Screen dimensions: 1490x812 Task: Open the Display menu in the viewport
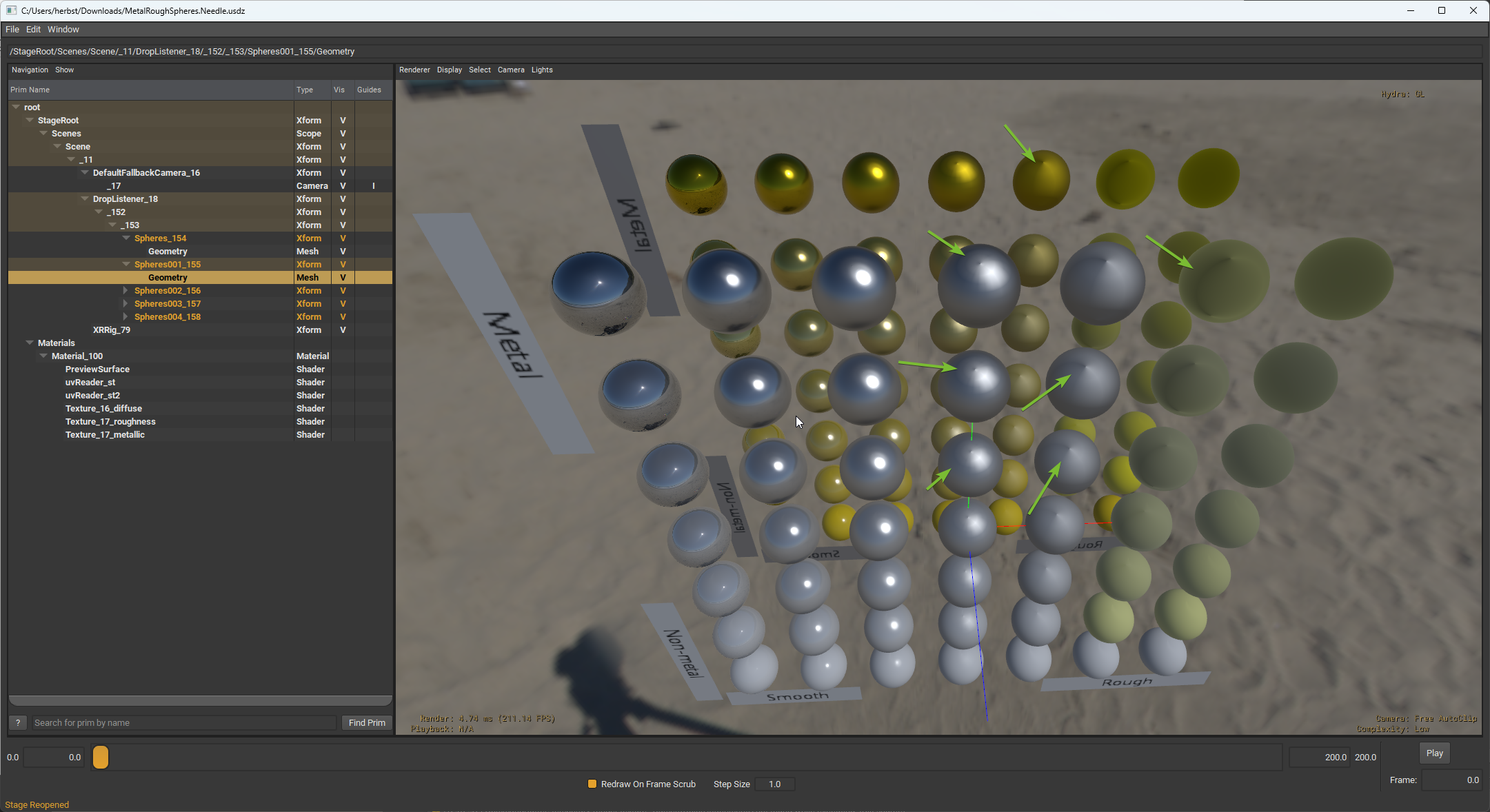tap(449, 70)
